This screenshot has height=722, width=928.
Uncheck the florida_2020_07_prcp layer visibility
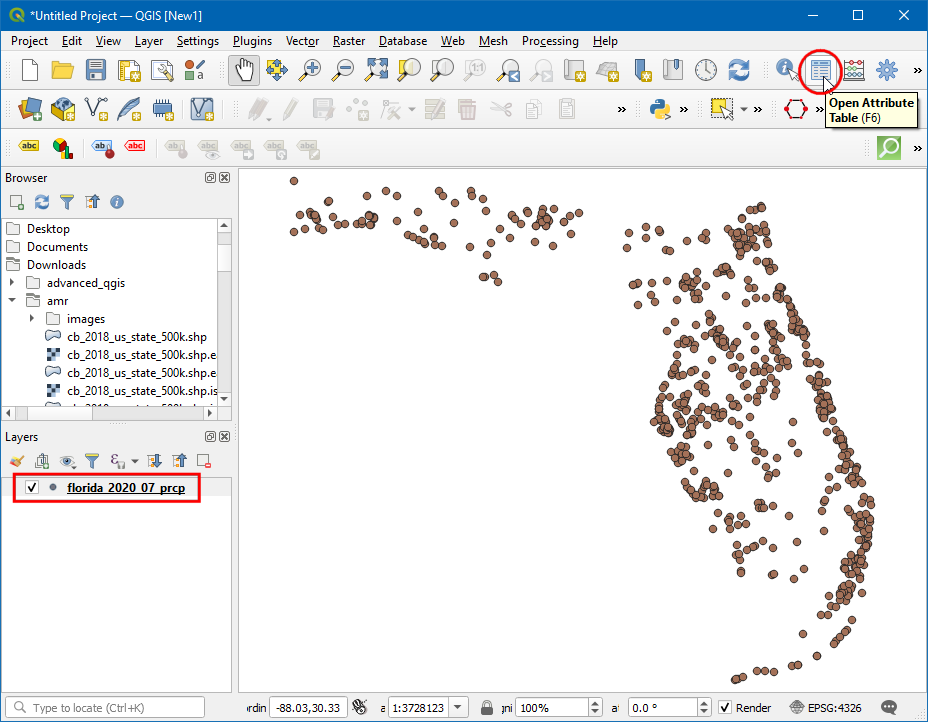tap(32, 488)
